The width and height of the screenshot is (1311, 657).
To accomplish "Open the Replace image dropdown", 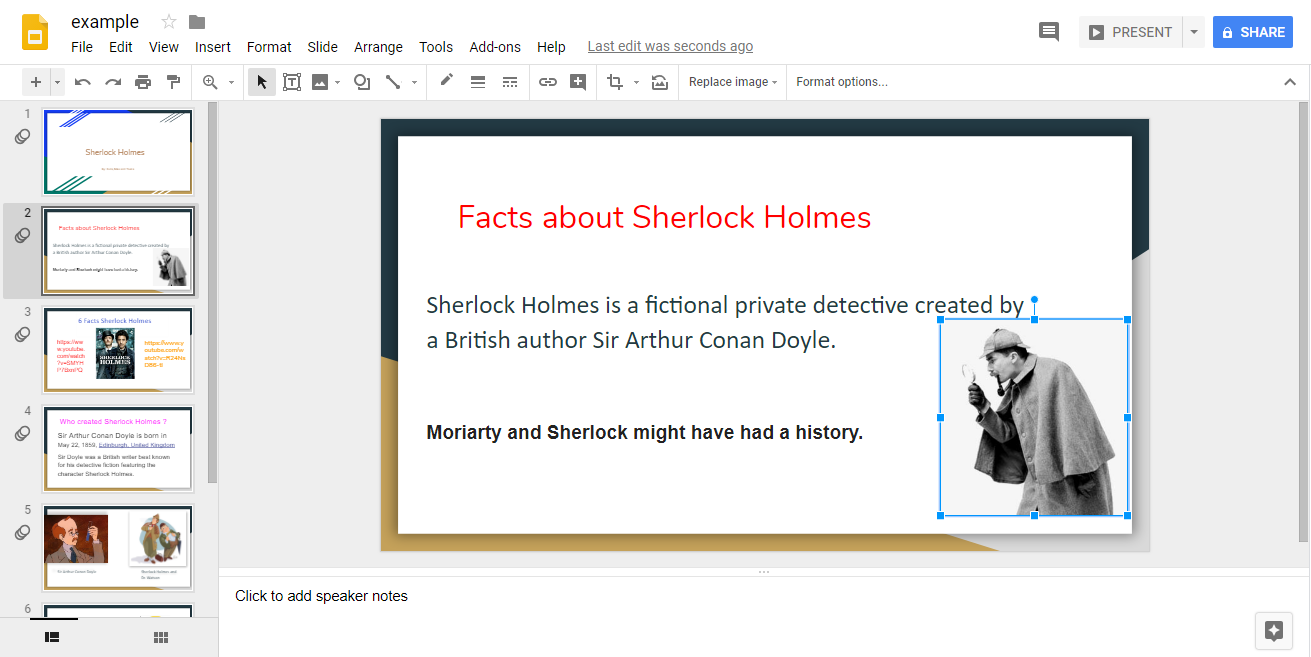I will 733,82.
